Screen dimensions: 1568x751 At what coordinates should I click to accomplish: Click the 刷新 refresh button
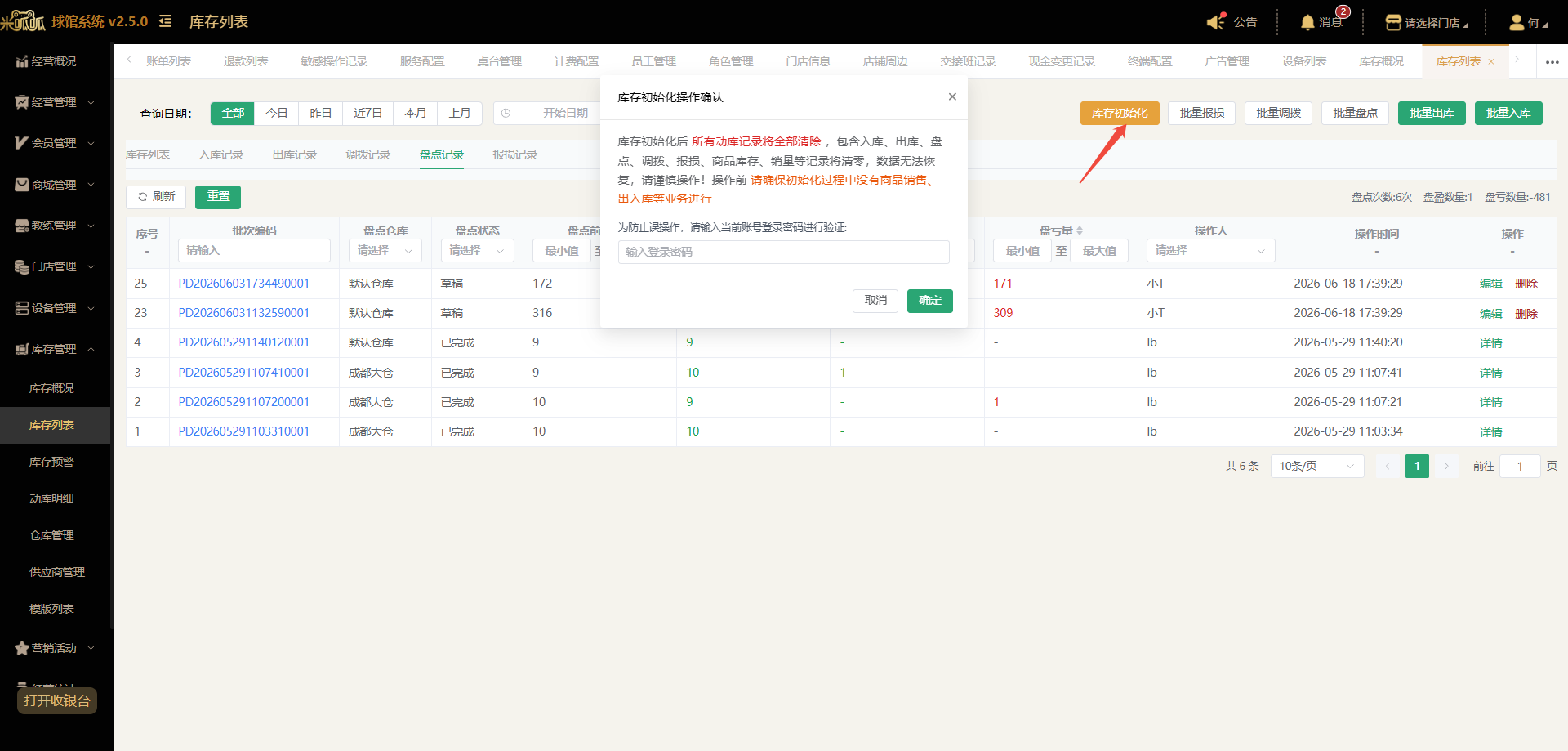pyautogui.click(x=156, y=197)
